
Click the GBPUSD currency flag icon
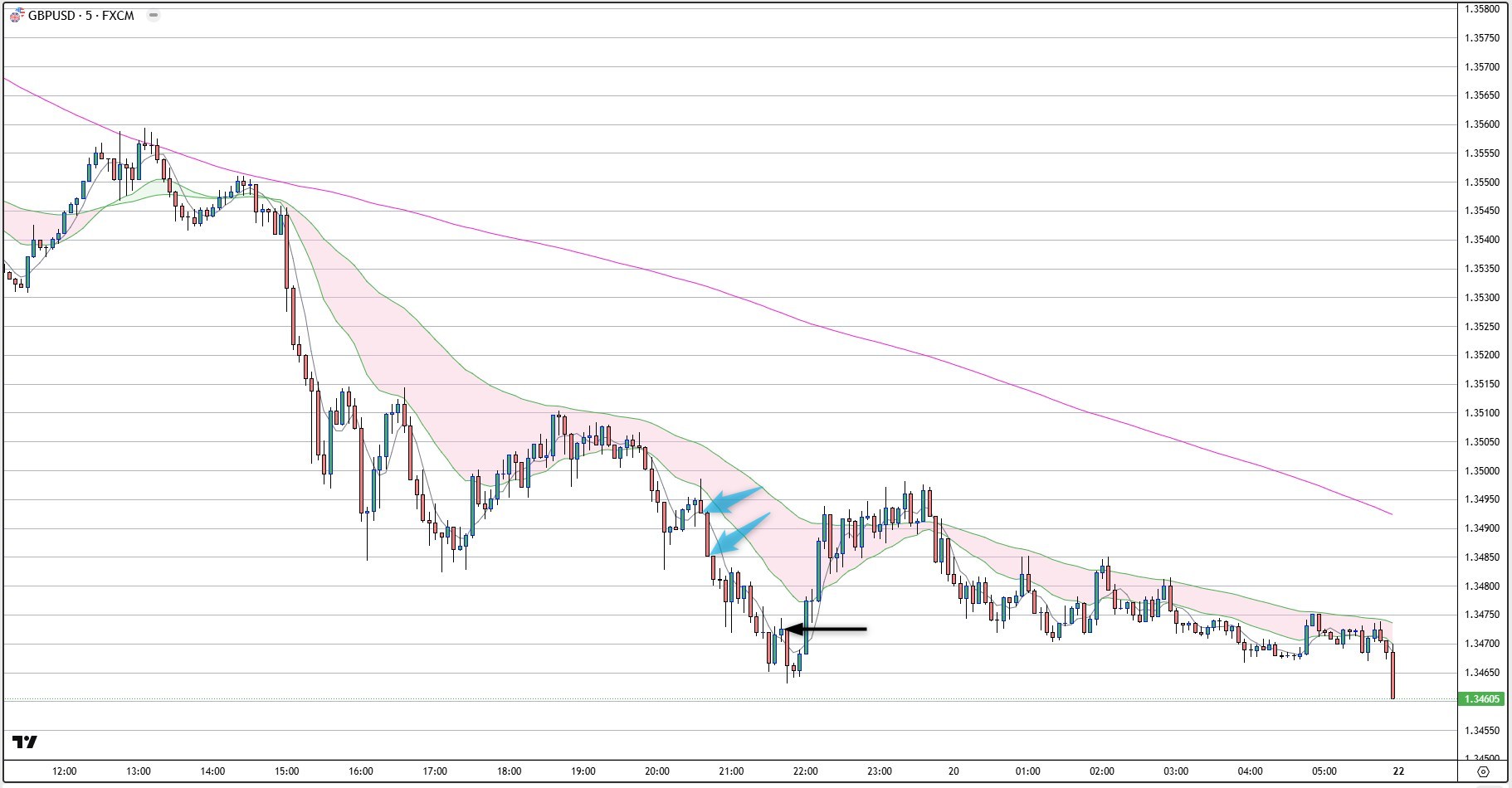point(17,16)
